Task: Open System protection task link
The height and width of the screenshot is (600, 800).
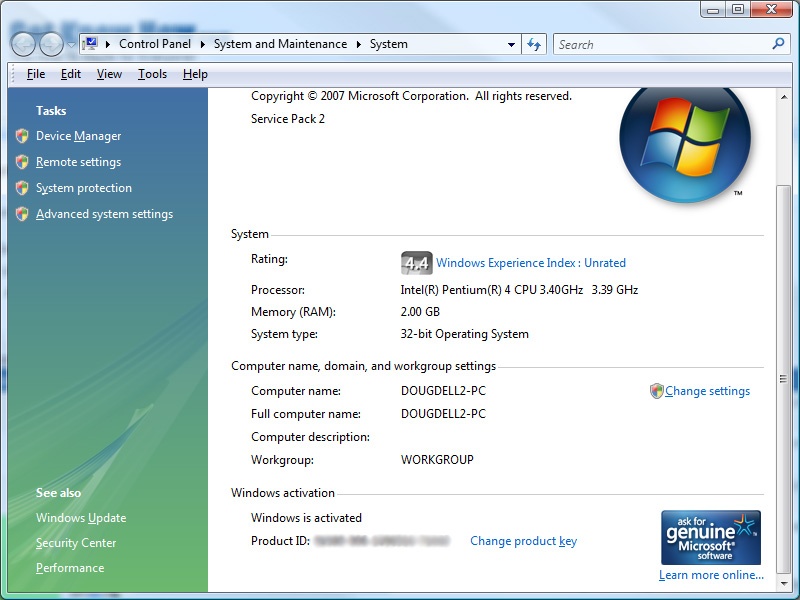Action: point(84,188)
